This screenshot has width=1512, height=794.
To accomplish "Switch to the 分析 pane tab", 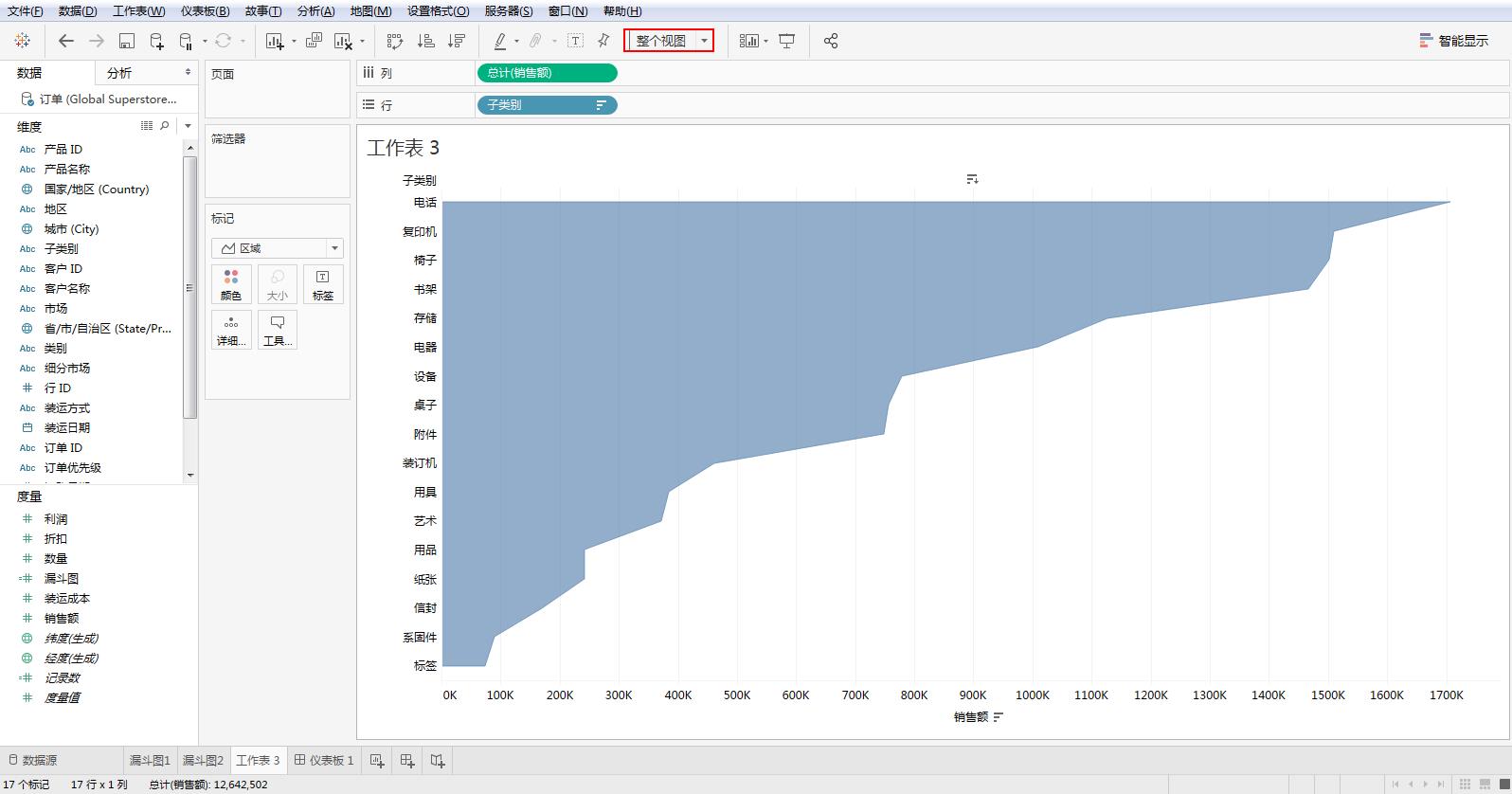I will 119,73.
